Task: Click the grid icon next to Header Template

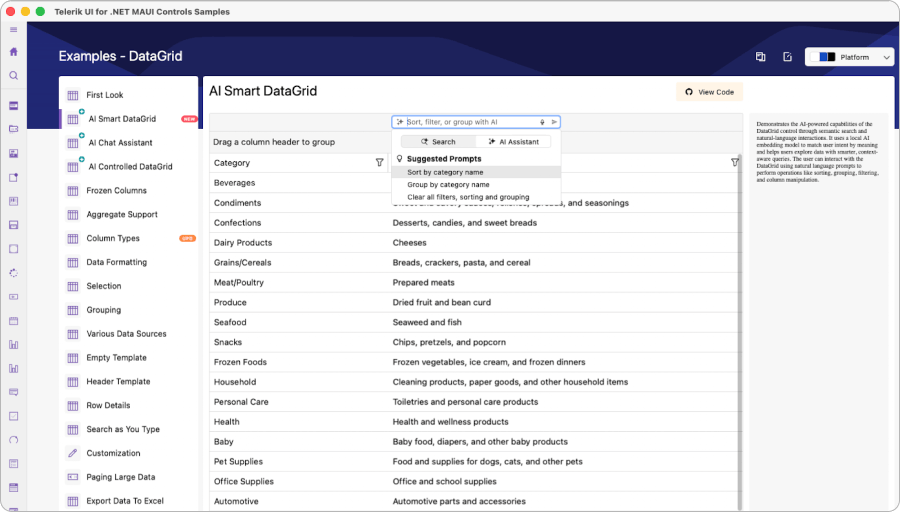Action: coord(73,382)
